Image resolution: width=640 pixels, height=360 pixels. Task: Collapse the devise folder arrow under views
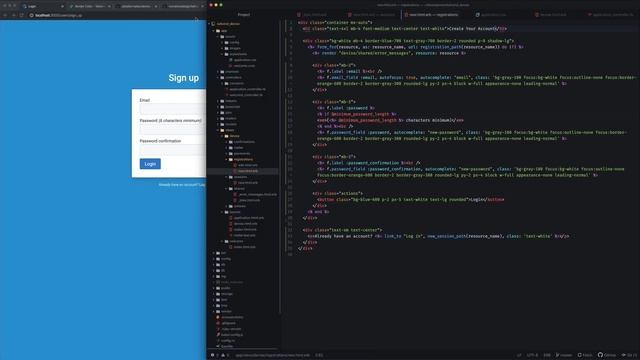[x=222, y=136]
